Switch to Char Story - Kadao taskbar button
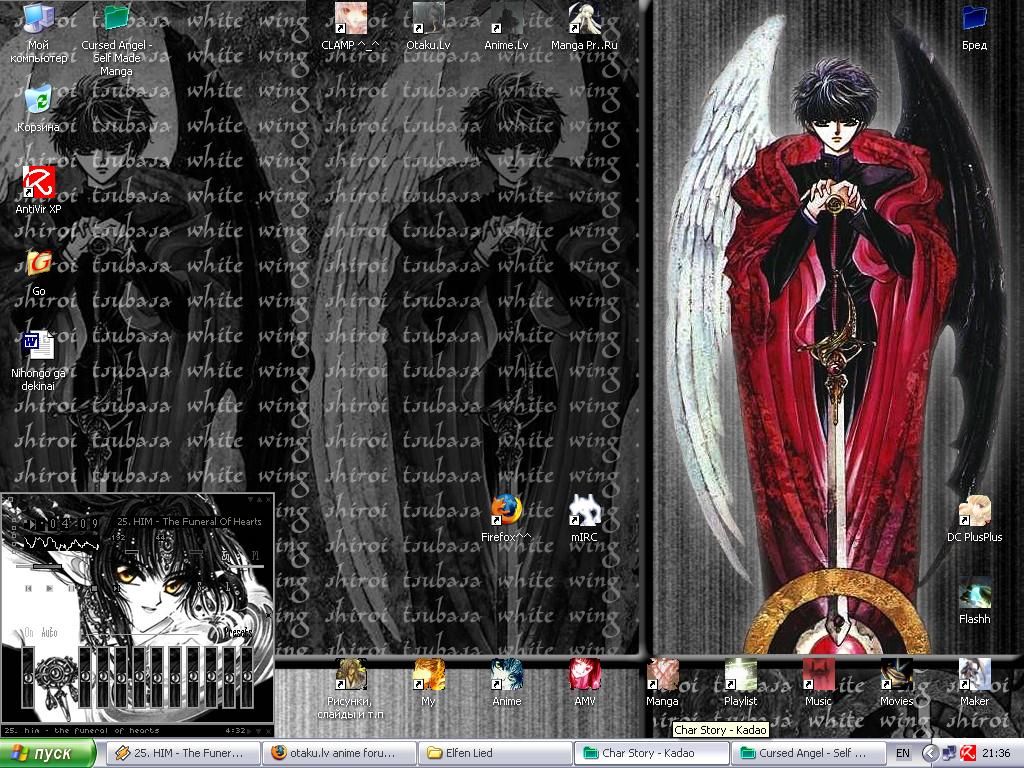 click(x=650, y=753)
